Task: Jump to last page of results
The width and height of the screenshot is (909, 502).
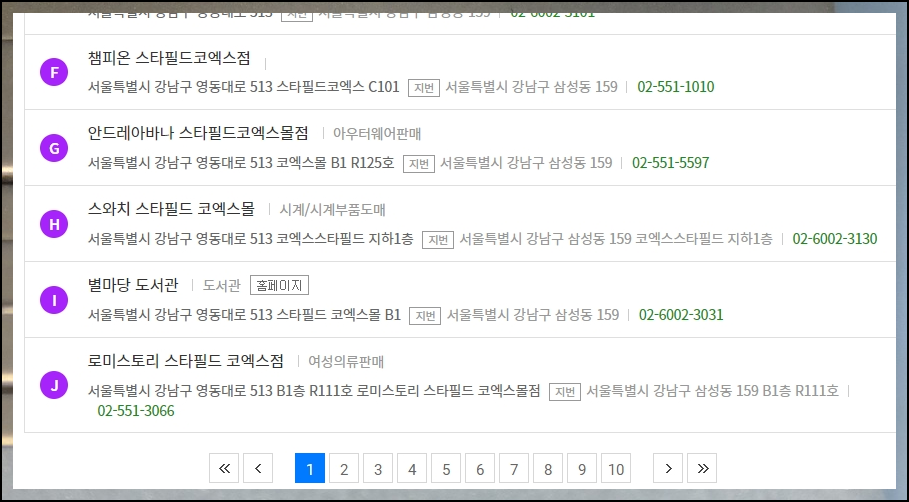Action: click(702, 468)
